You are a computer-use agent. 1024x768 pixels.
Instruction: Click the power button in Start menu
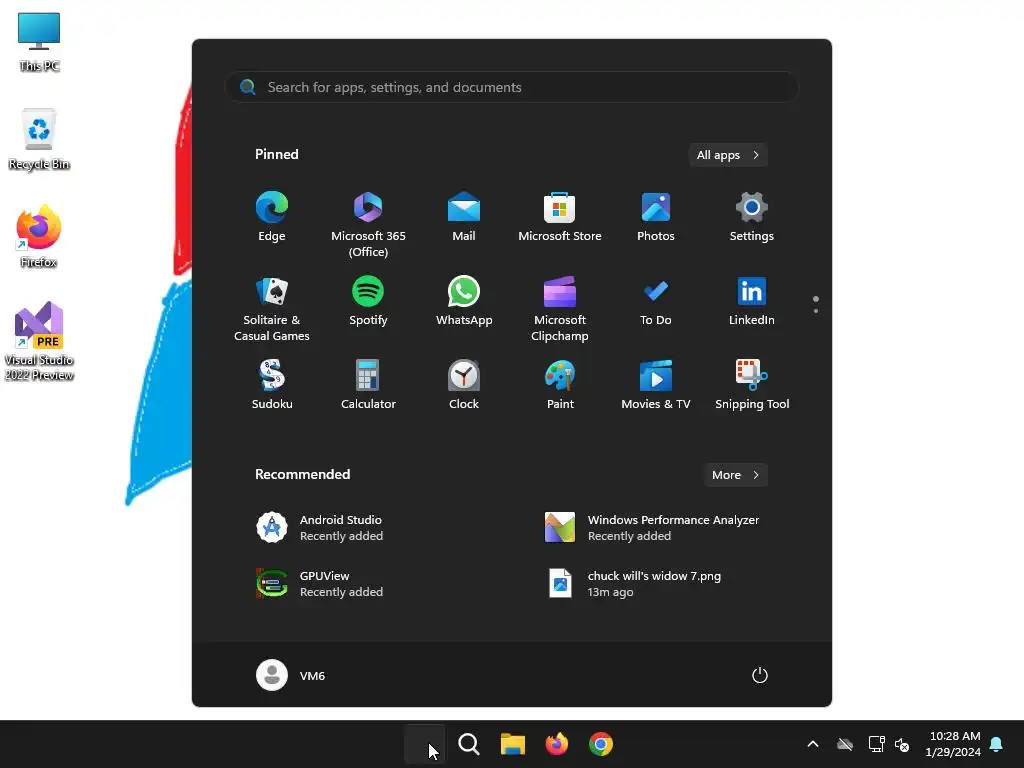760,675
